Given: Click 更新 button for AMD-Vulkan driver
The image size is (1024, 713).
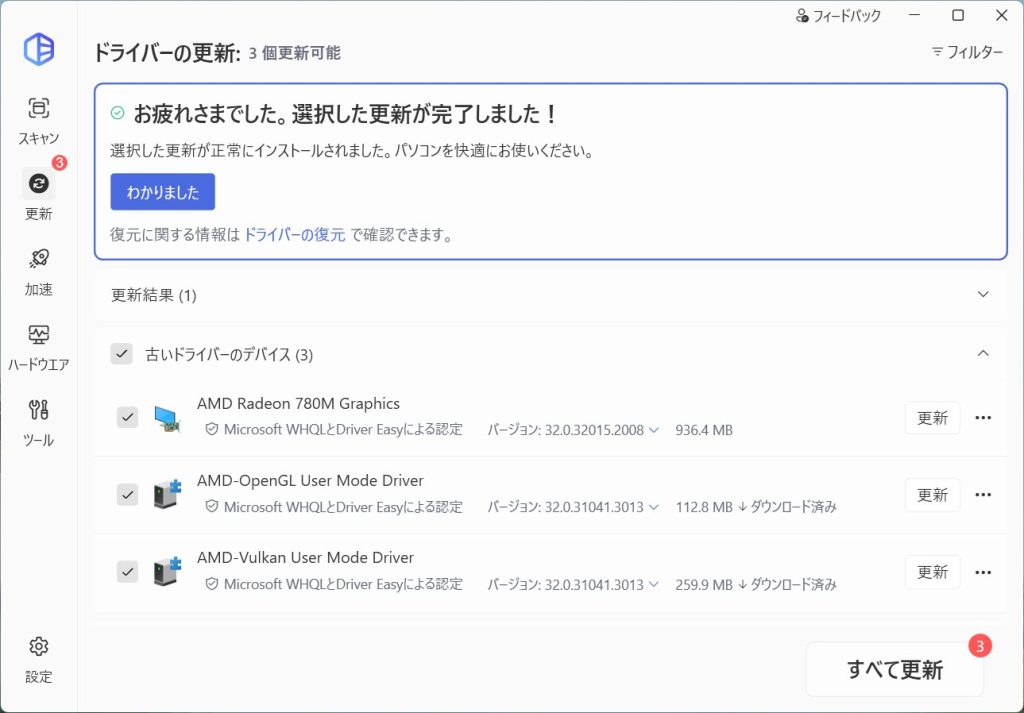Looking at the screenshot, I should 932,572.
